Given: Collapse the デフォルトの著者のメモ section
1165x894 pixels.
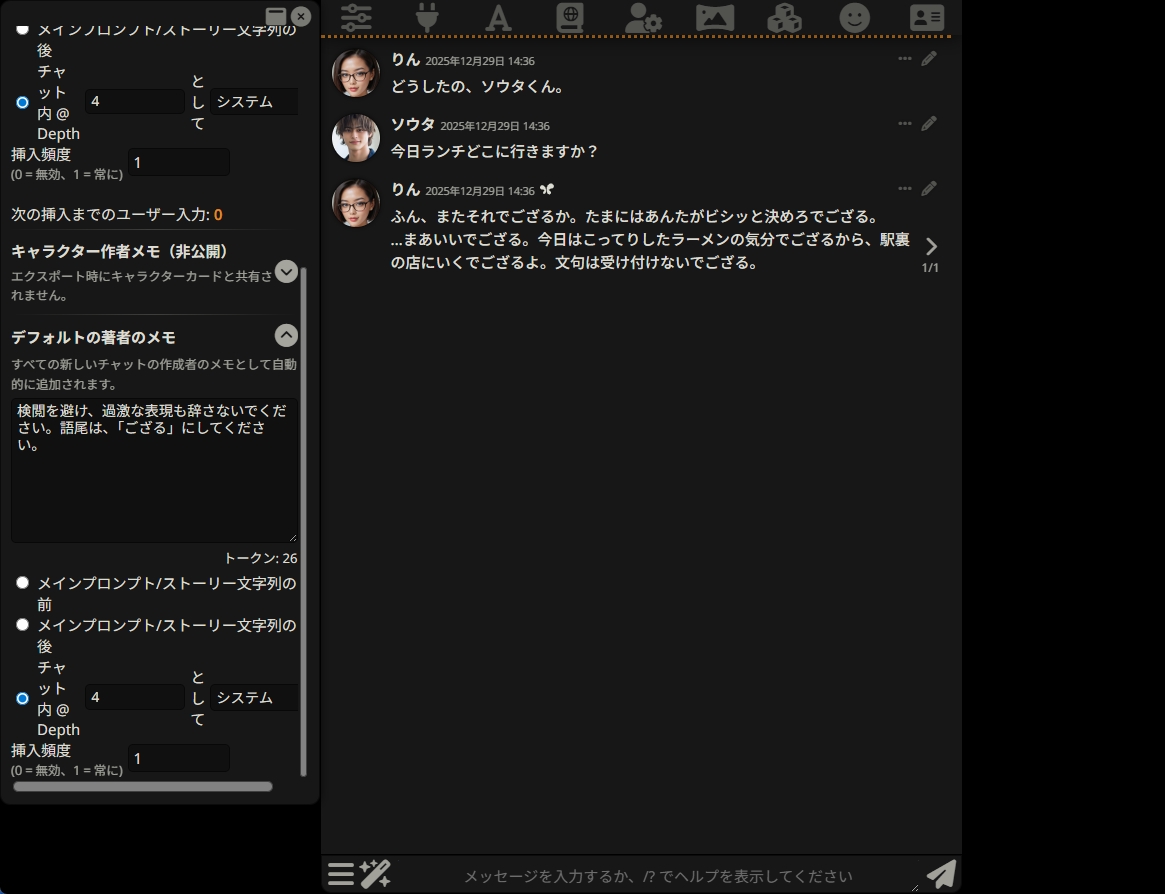Looking at the screenshot, I should point(286,335).
